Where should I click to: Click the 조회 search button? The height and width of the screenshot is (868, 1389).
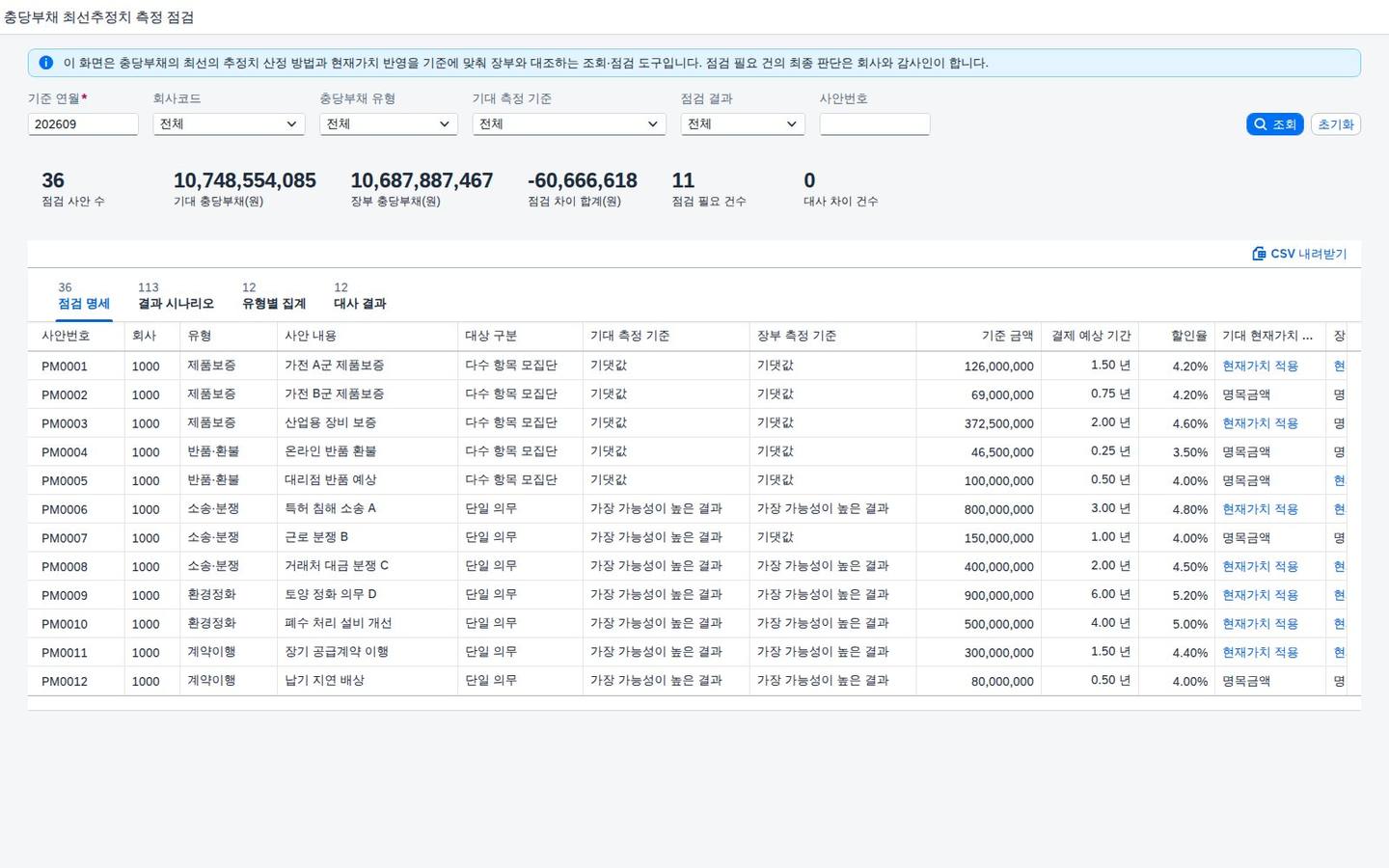tap(1274, 124)
